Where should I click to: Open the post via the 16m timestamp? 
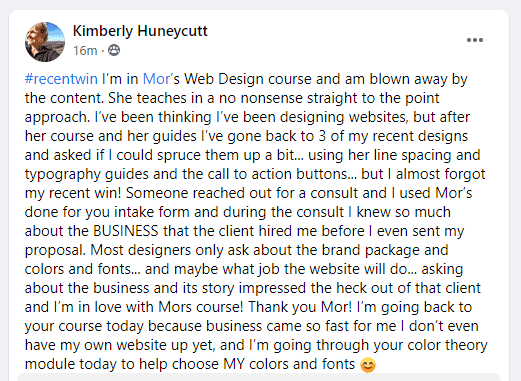click(85, 51)
